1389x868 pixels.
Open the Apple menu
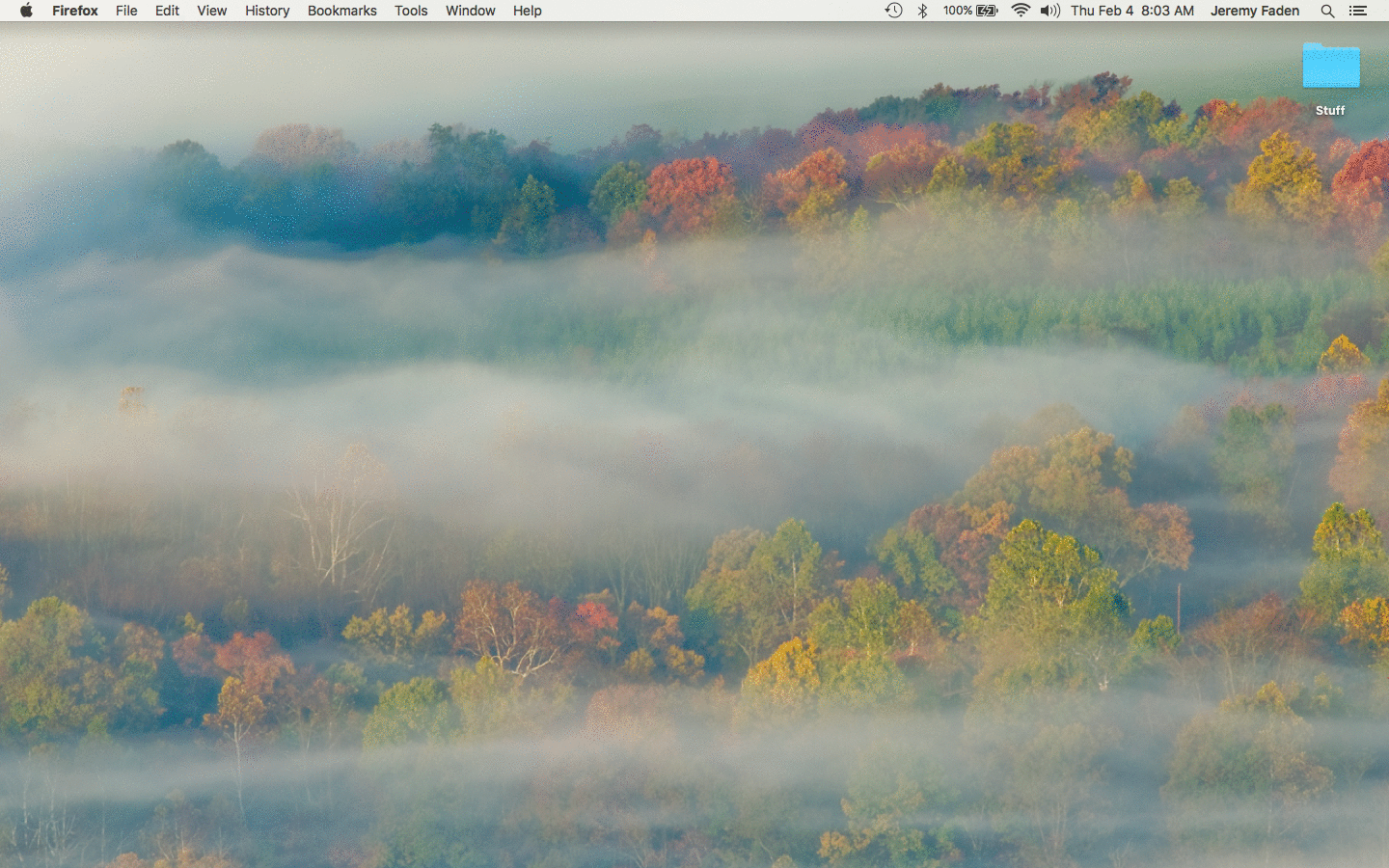pos(26,11)
